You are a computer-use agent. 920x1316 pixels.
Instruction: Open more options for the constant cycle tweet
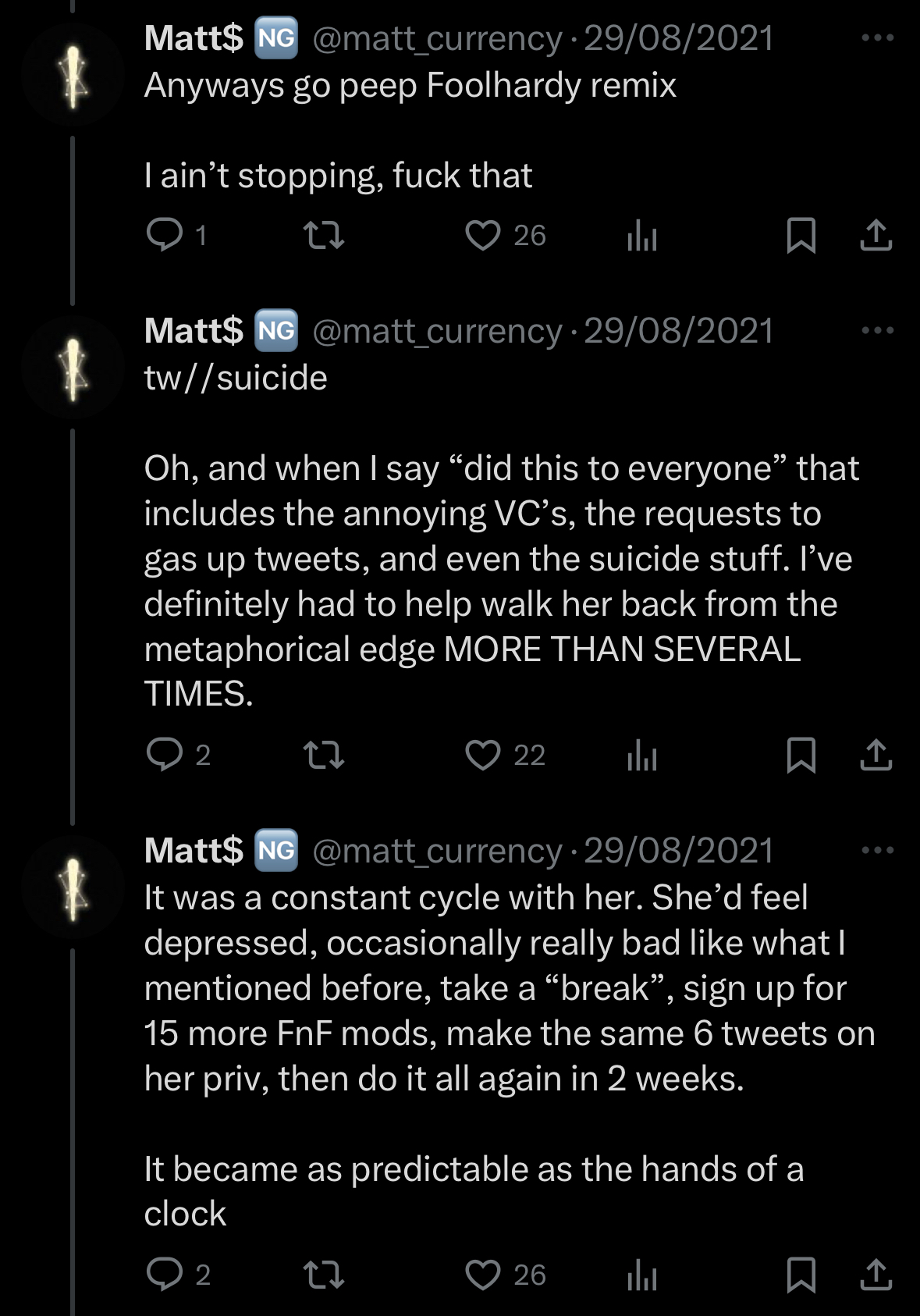[x=877, y=849]
